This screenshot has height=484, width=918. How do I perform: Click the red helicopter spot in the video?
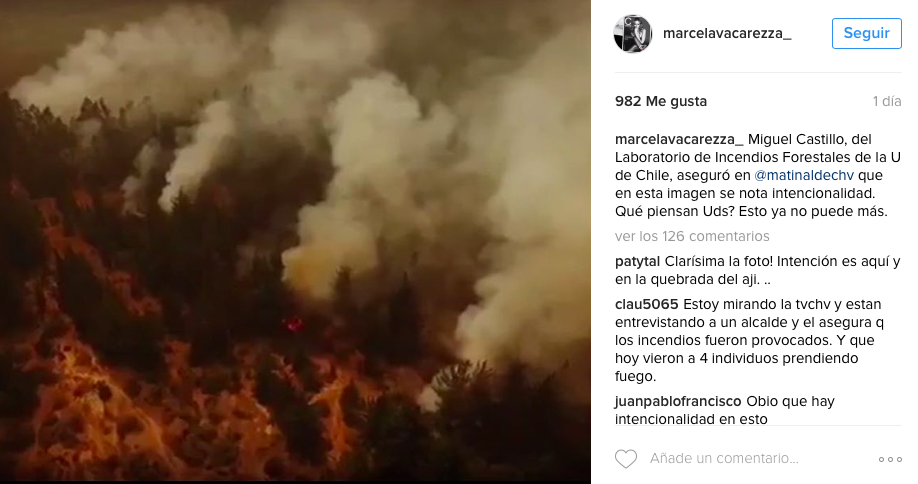click(x=293, y=324)
